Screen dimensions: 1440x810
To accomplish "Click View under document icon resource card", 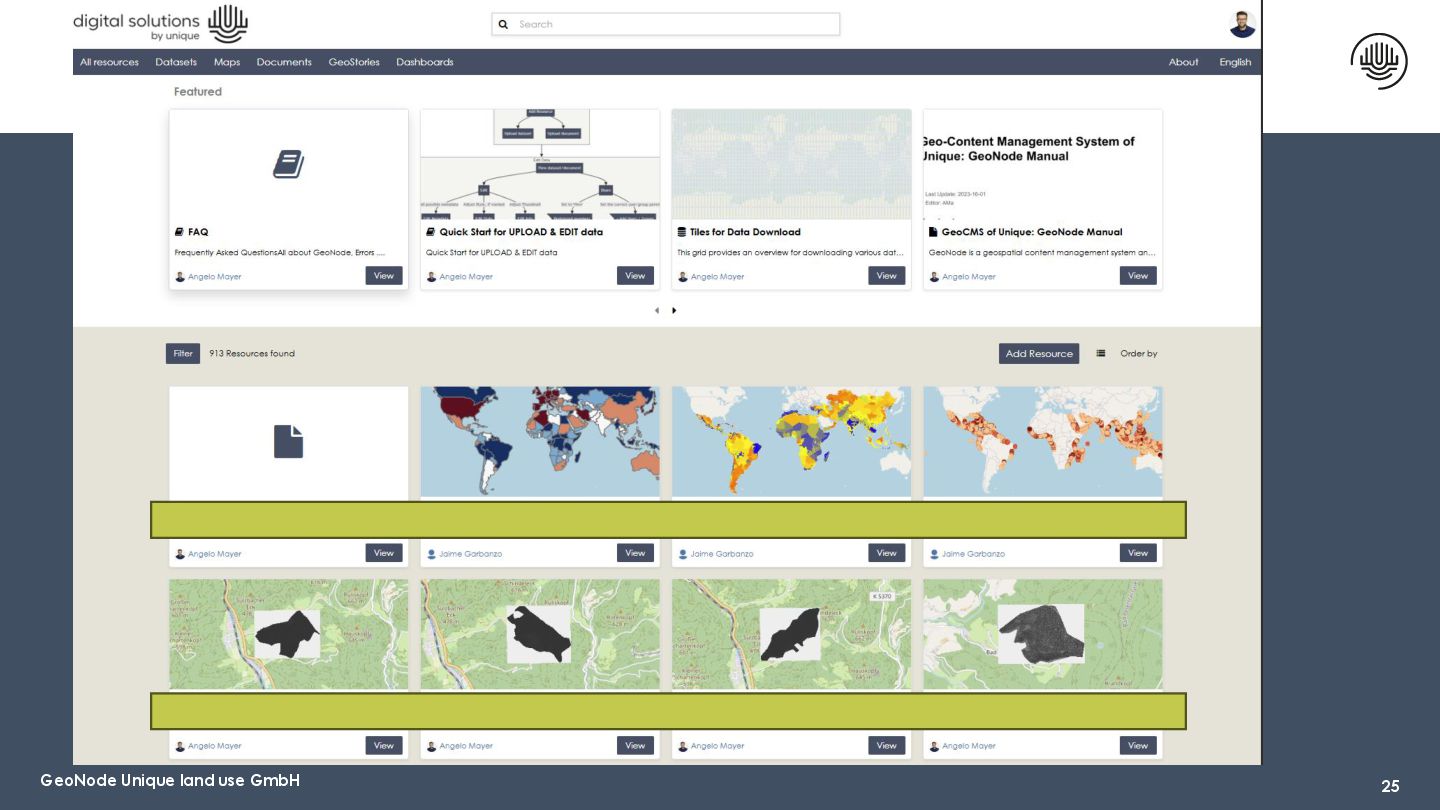I will [384, 553].
